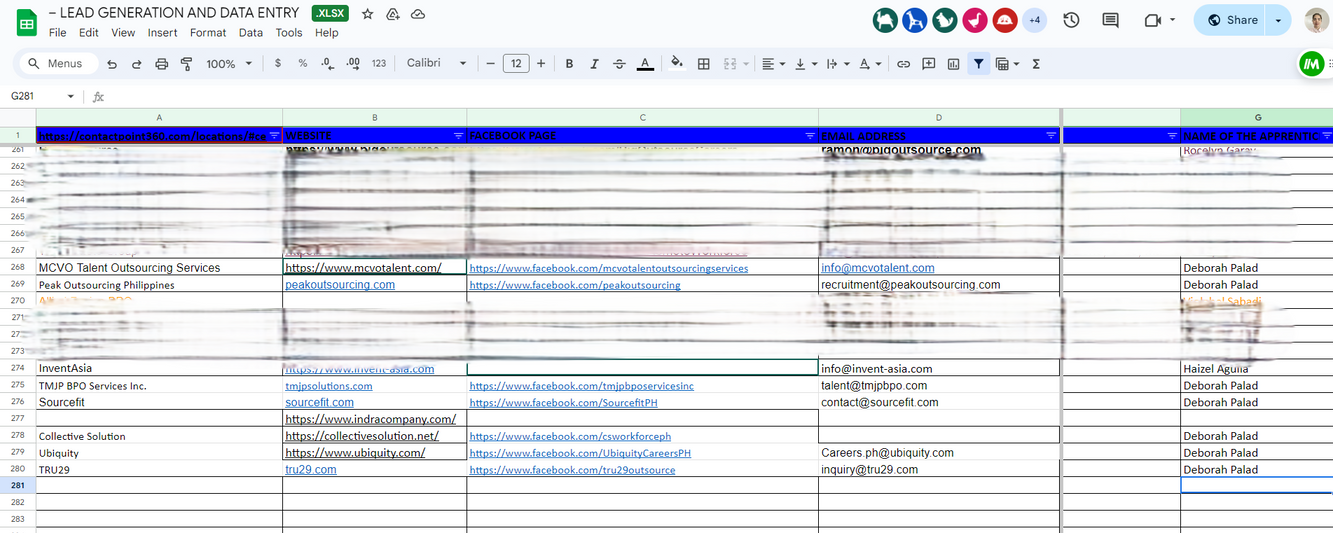Check the cloud document status icon
The height and width of the screenshot is (533, 1333).
(418, 14)
